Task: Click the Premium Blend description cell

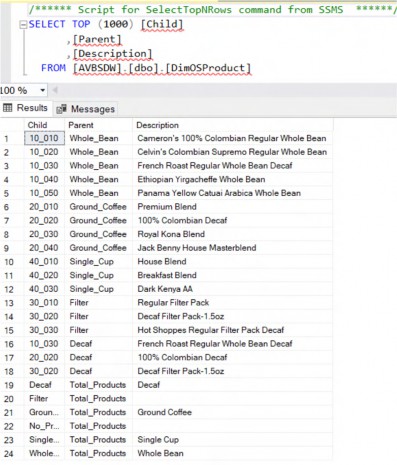Action: click(233, 207)
